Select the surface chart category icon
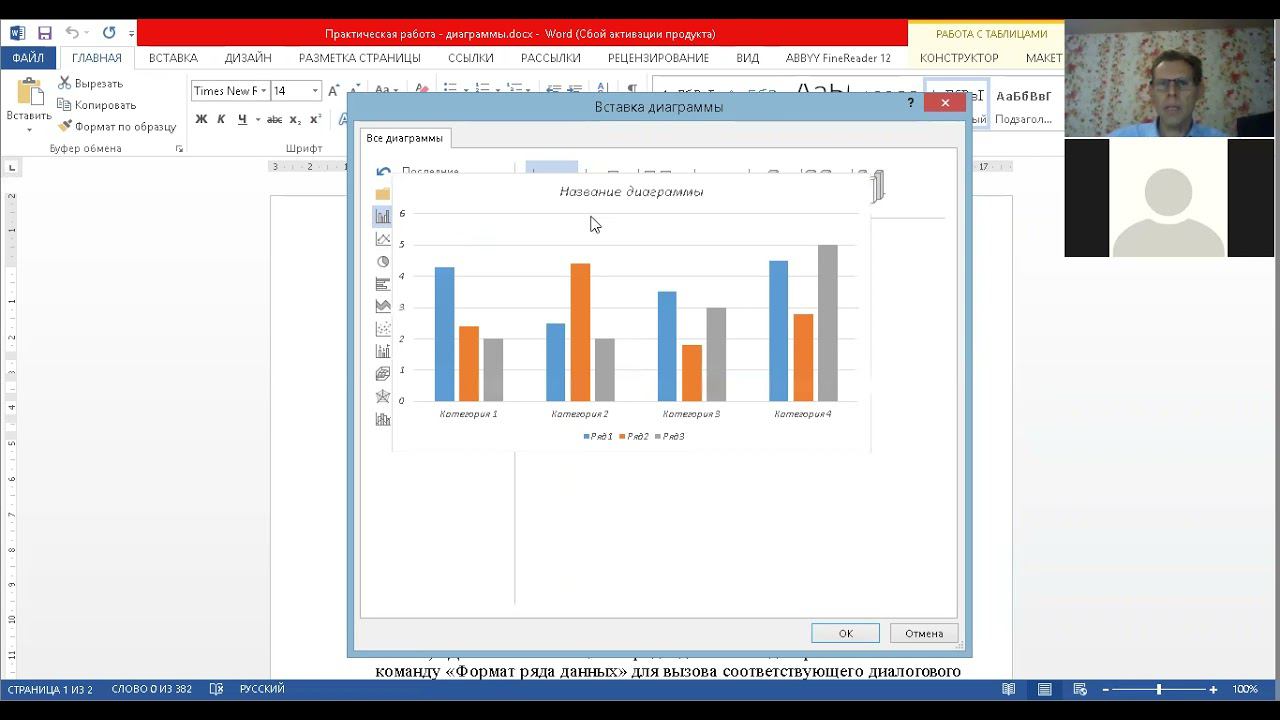This screenshot has width=1280, height=720. [383, 374]
